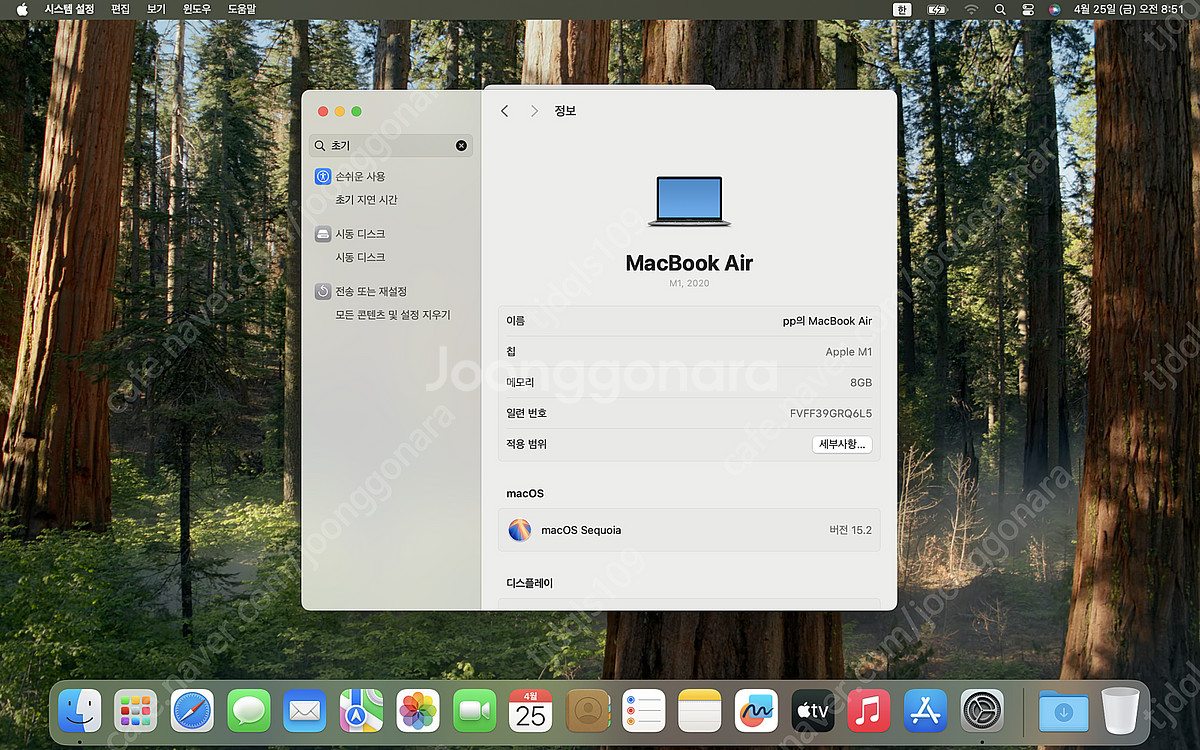Open Finder in the Dock
1200x750 pixels.
pos(79,711)
